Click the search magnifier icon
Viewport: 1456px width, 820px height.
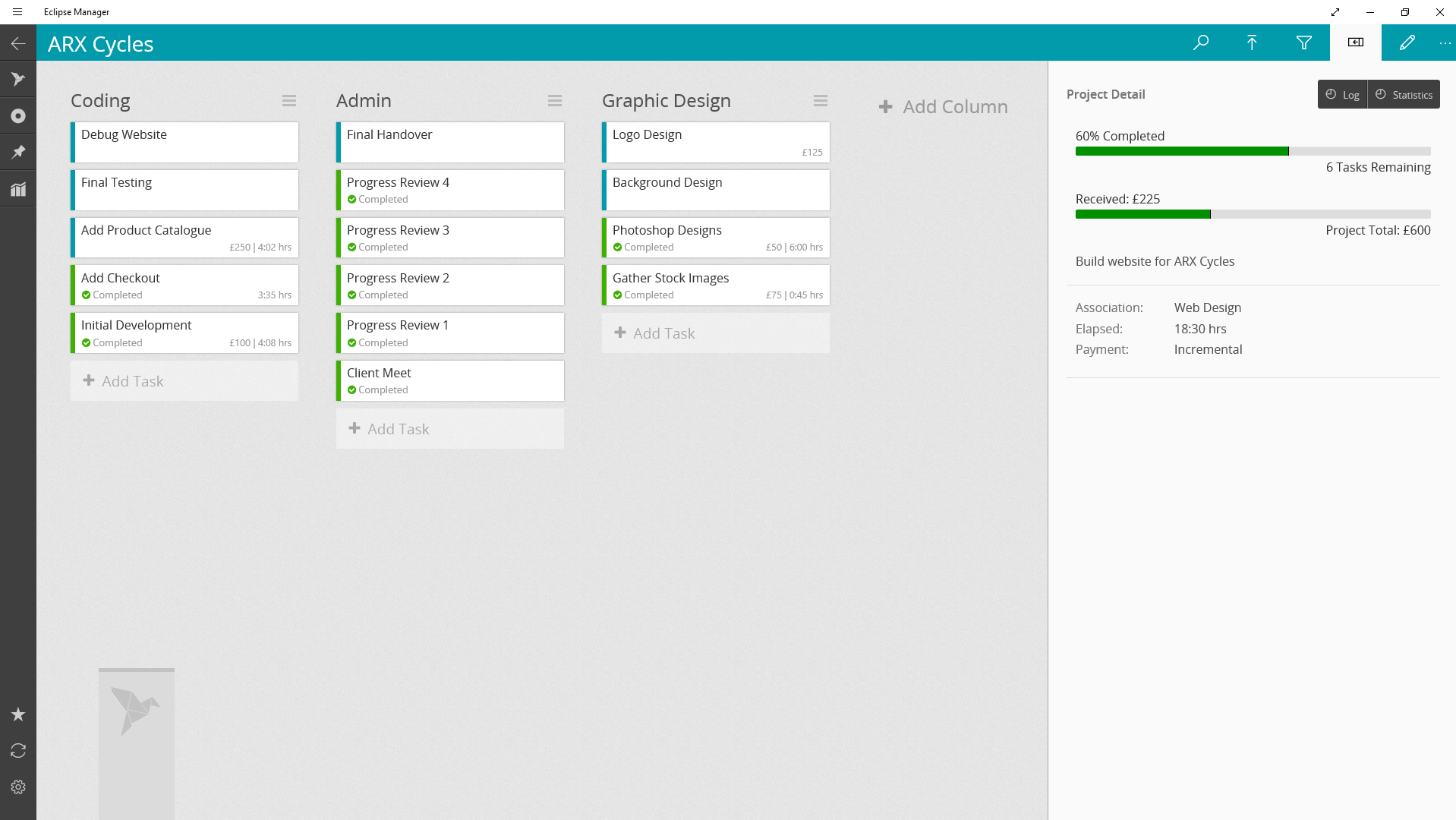coord(1200,43)
